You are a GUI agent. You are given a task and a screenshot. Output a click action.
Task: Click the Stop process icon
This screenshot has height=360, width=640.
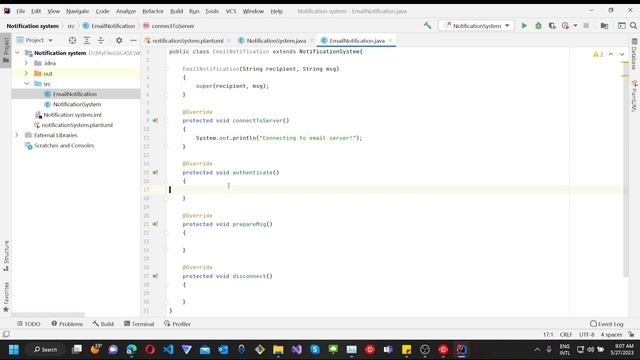(x=586, y=26)
